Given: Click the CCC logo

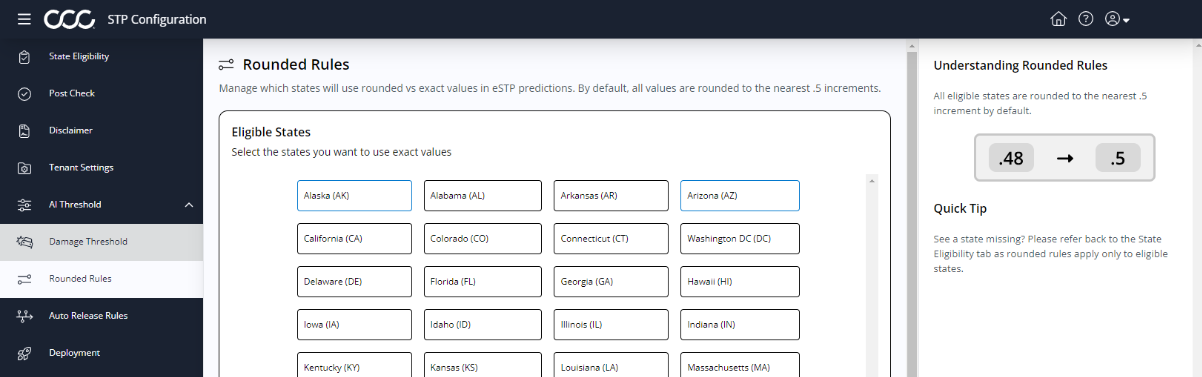Looking at the screenshot, I should click(69, 19).
